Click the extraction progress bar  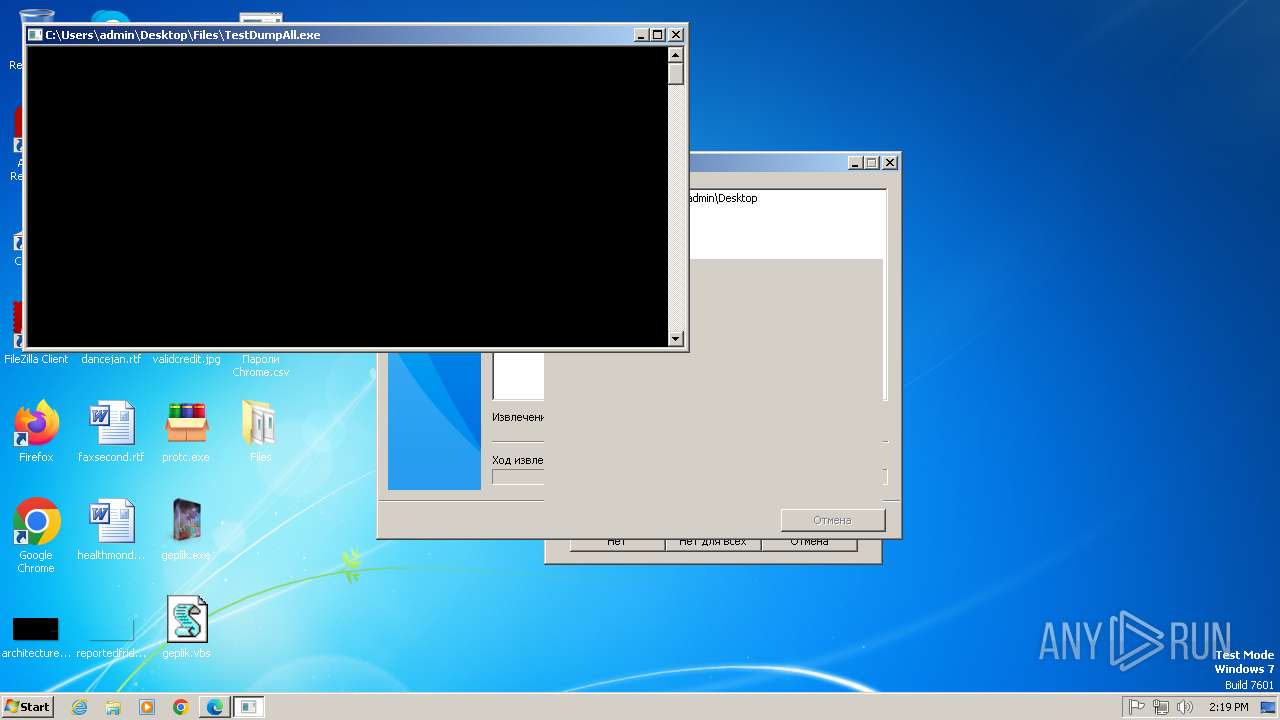(x=689, y=477)
